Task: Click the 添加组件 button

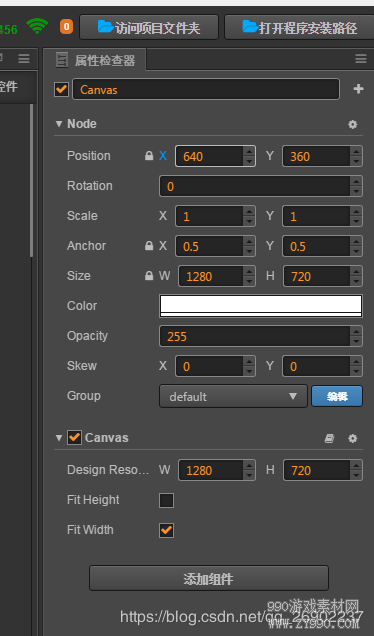Action: click(x=208, y=578)
